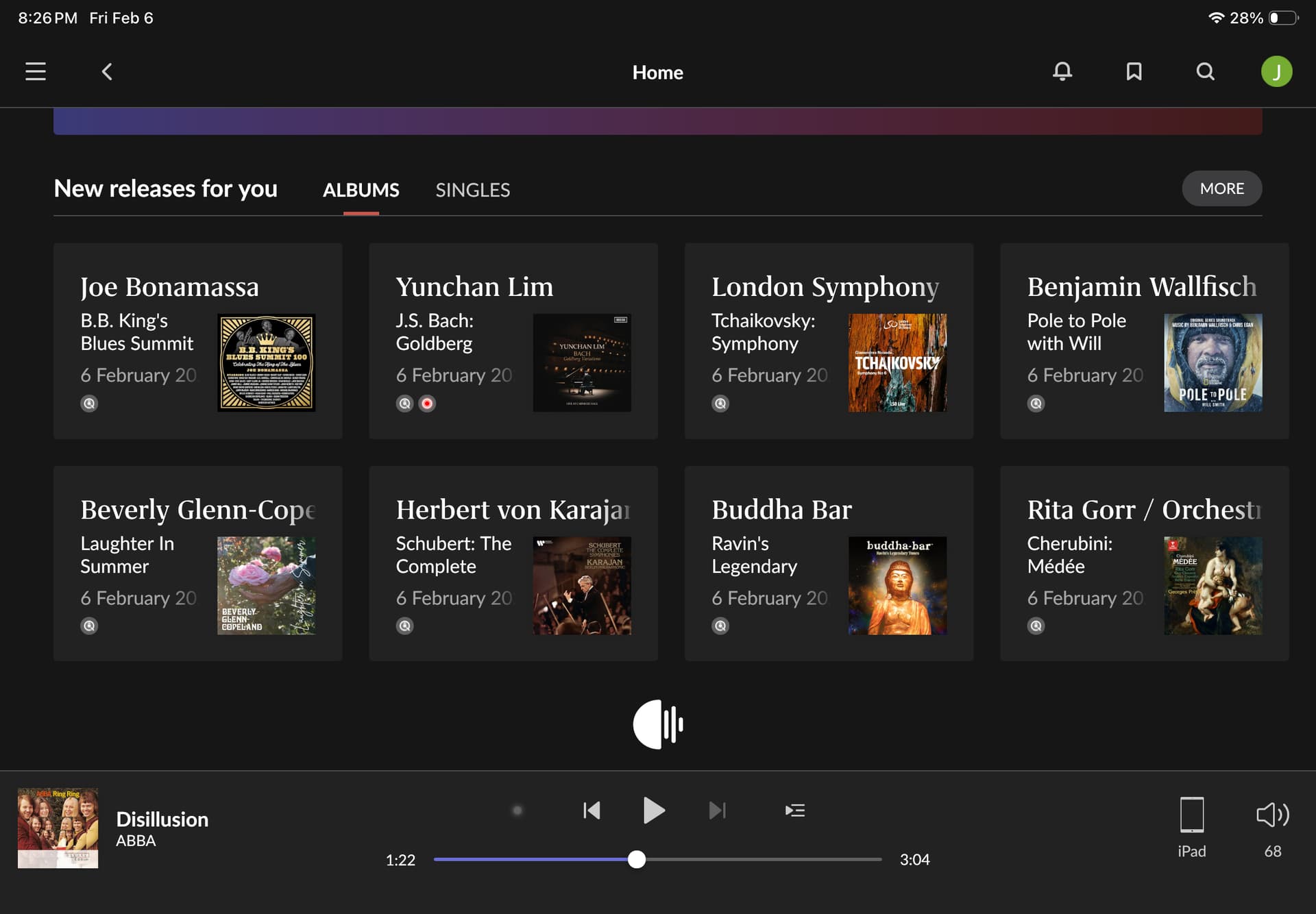Open bookmarks from the header
Viewport: 1316px width, 914px height.
click(x=1134, y=72)
